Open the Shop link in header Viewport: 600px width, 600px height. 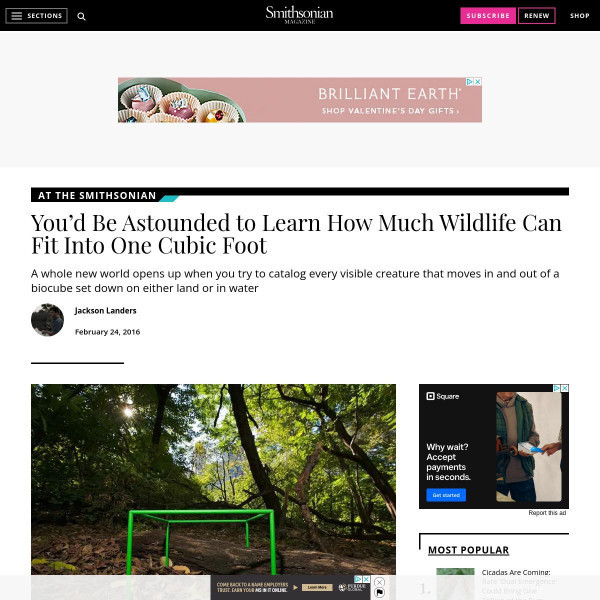coord(579,16)
